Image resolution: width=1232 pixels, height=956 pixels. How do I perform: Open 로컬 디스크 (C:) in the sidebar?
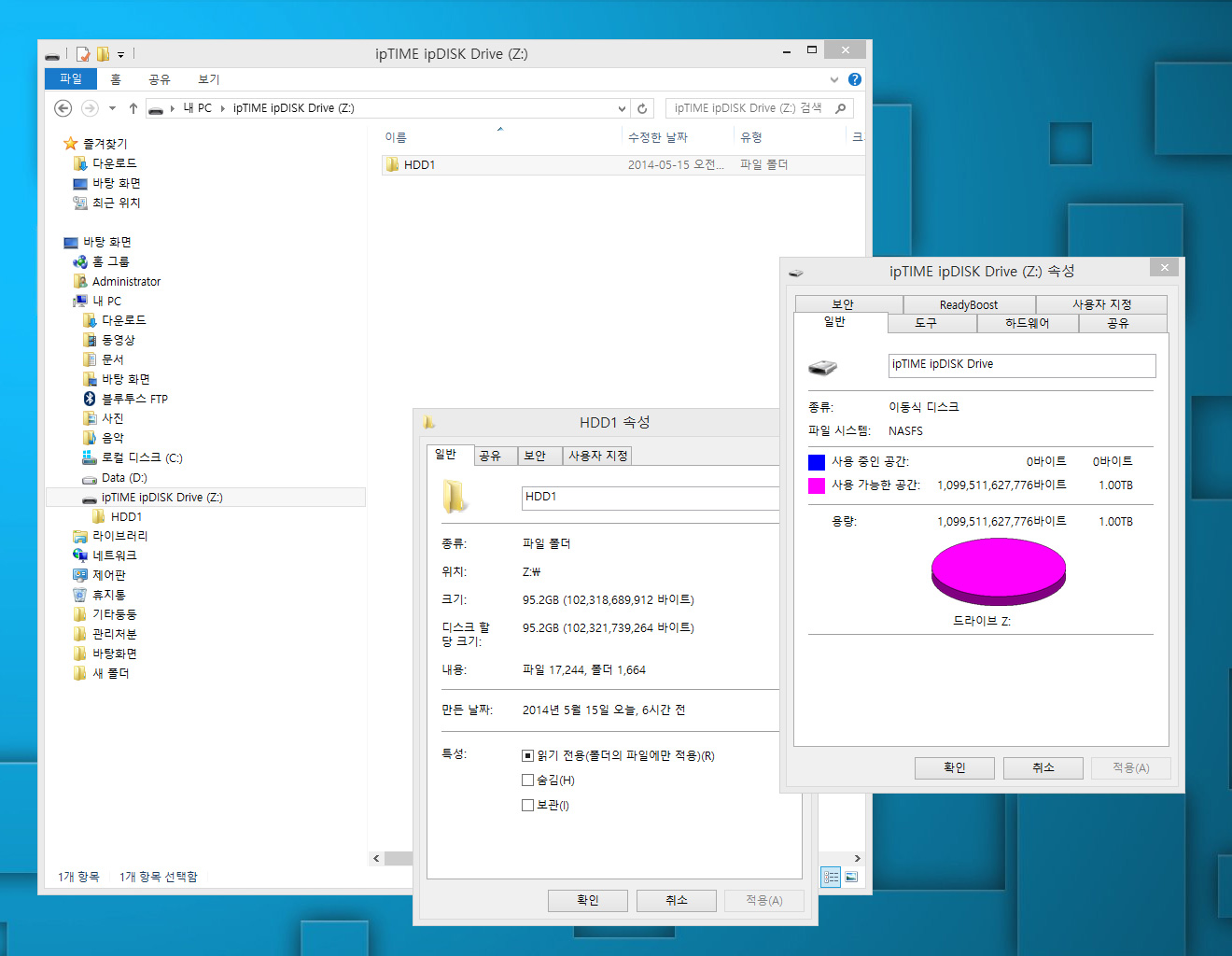(x=132, y=457)
